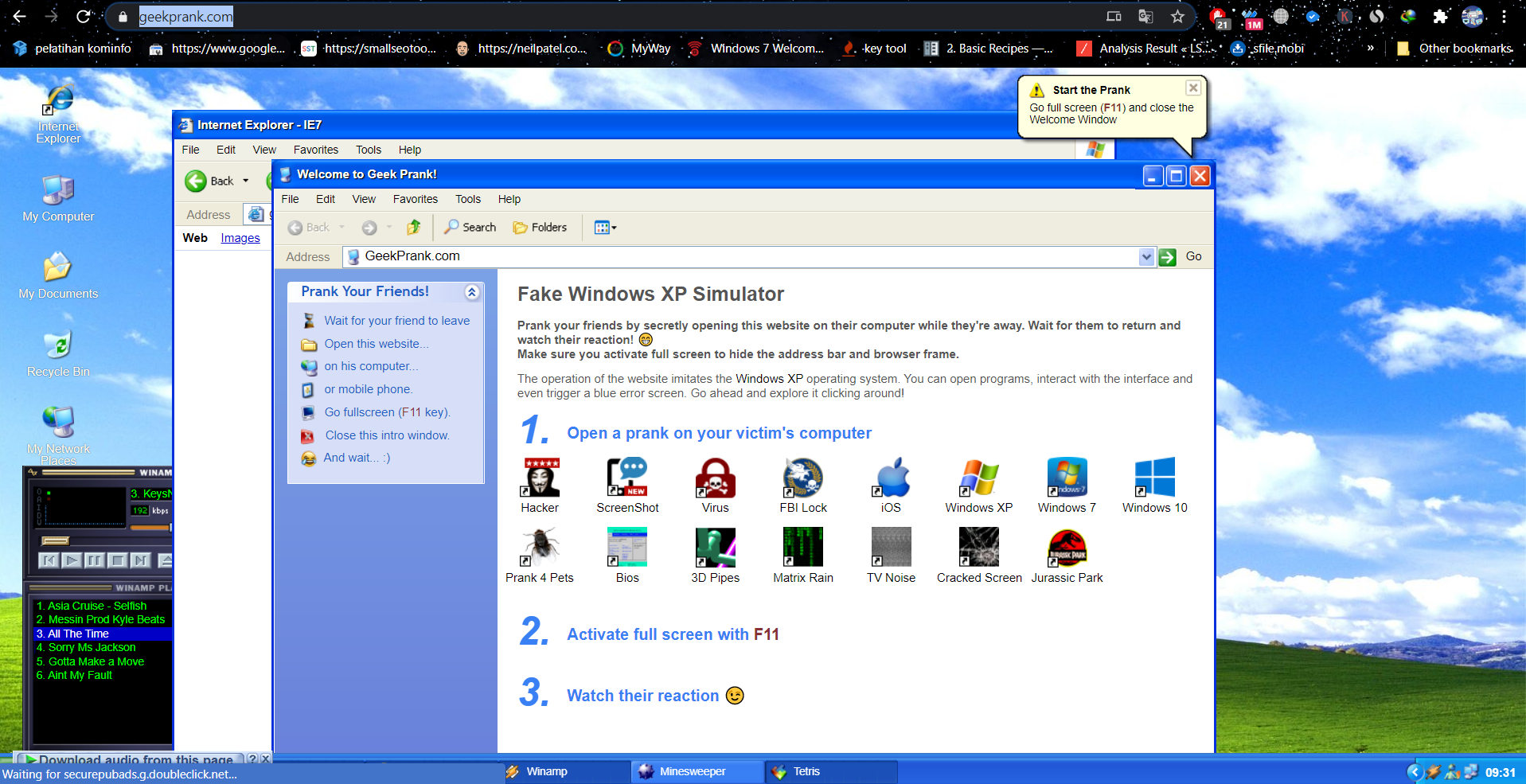Click 'Go fullscreen (F11 key)' link
Screen dimensions: 1526x784
pos(388,412)
